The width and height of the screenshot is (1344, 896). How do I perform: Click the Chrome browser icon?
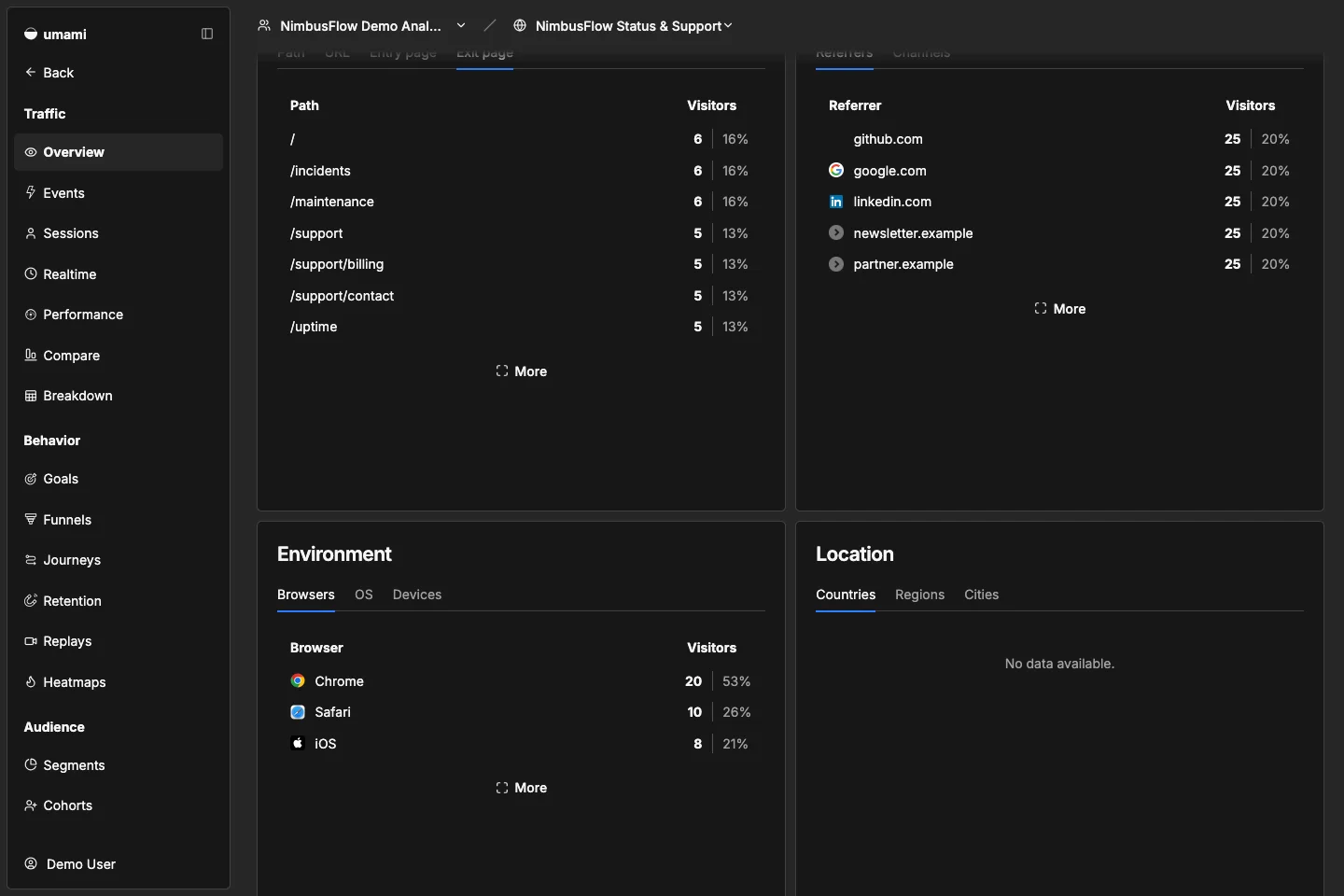298,680
